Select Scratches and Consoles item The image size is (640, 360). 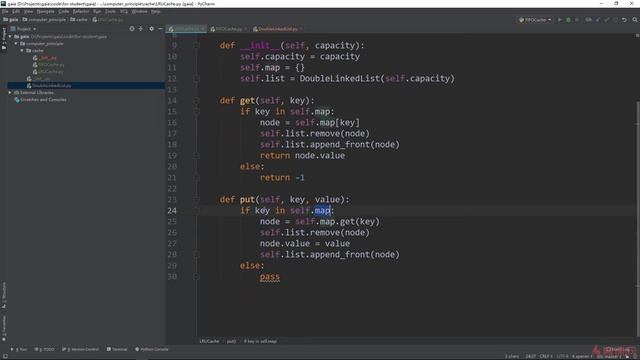tap(40, 99)
